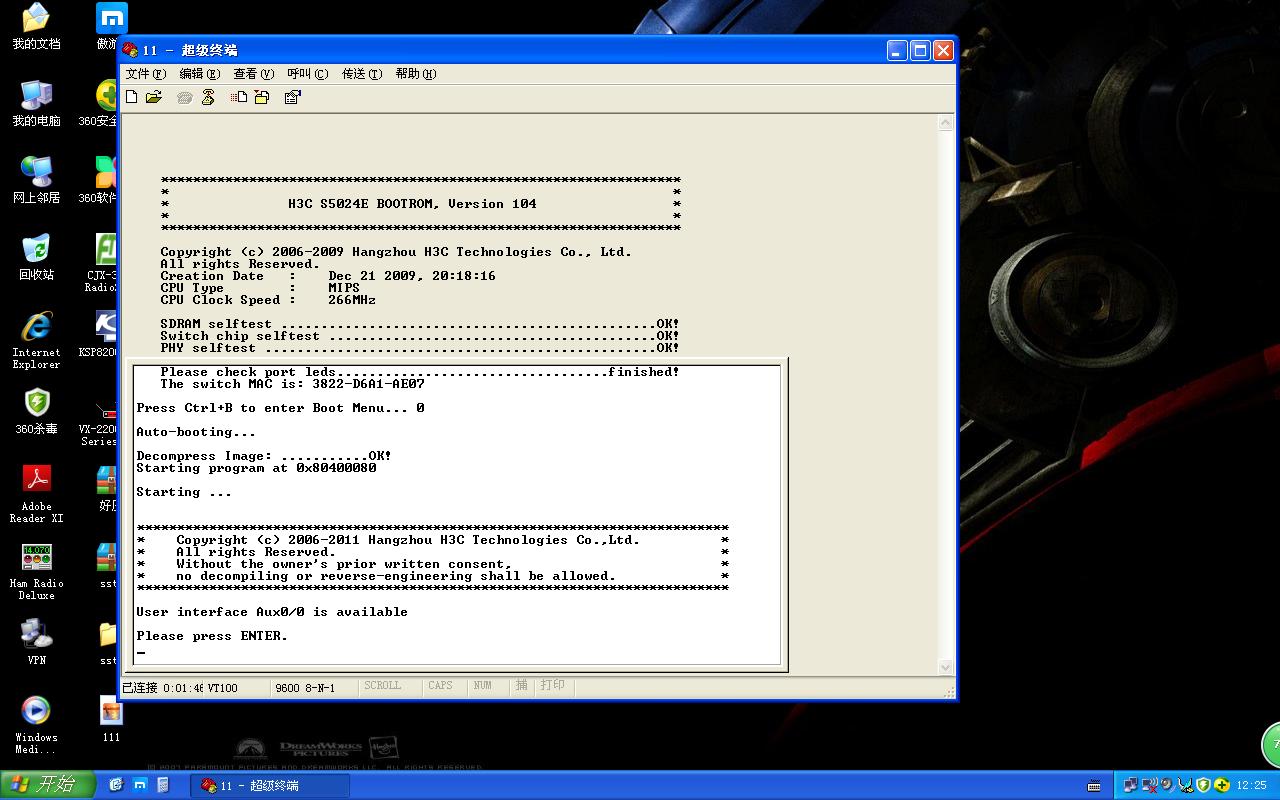Image resolution: width=1280 pixels, height=800 pixels.
Task: Click the Send file toolbar icon
Action: point(239,97)
